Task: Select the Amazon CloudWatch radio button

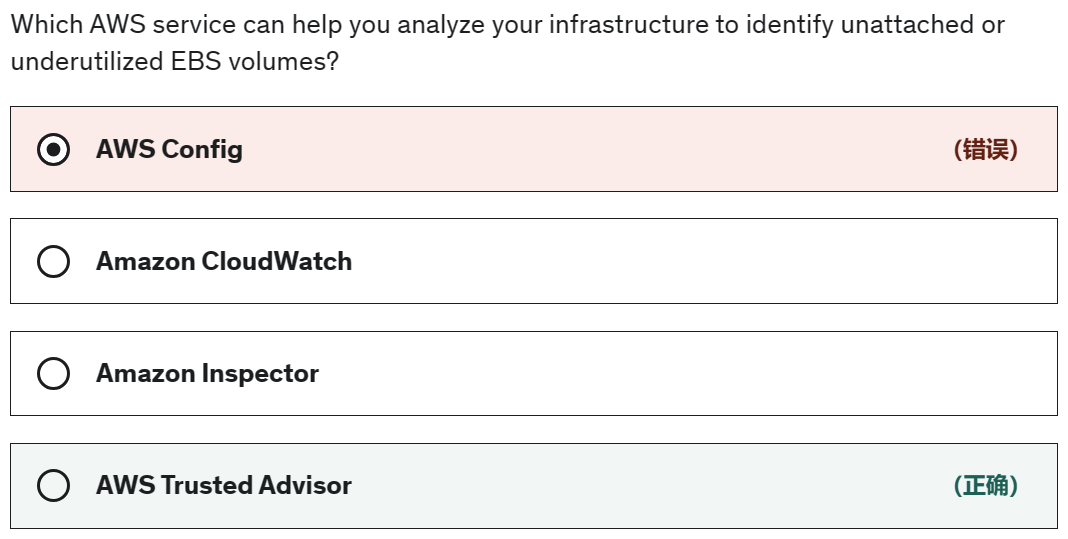Action: [x=53, y=262]
